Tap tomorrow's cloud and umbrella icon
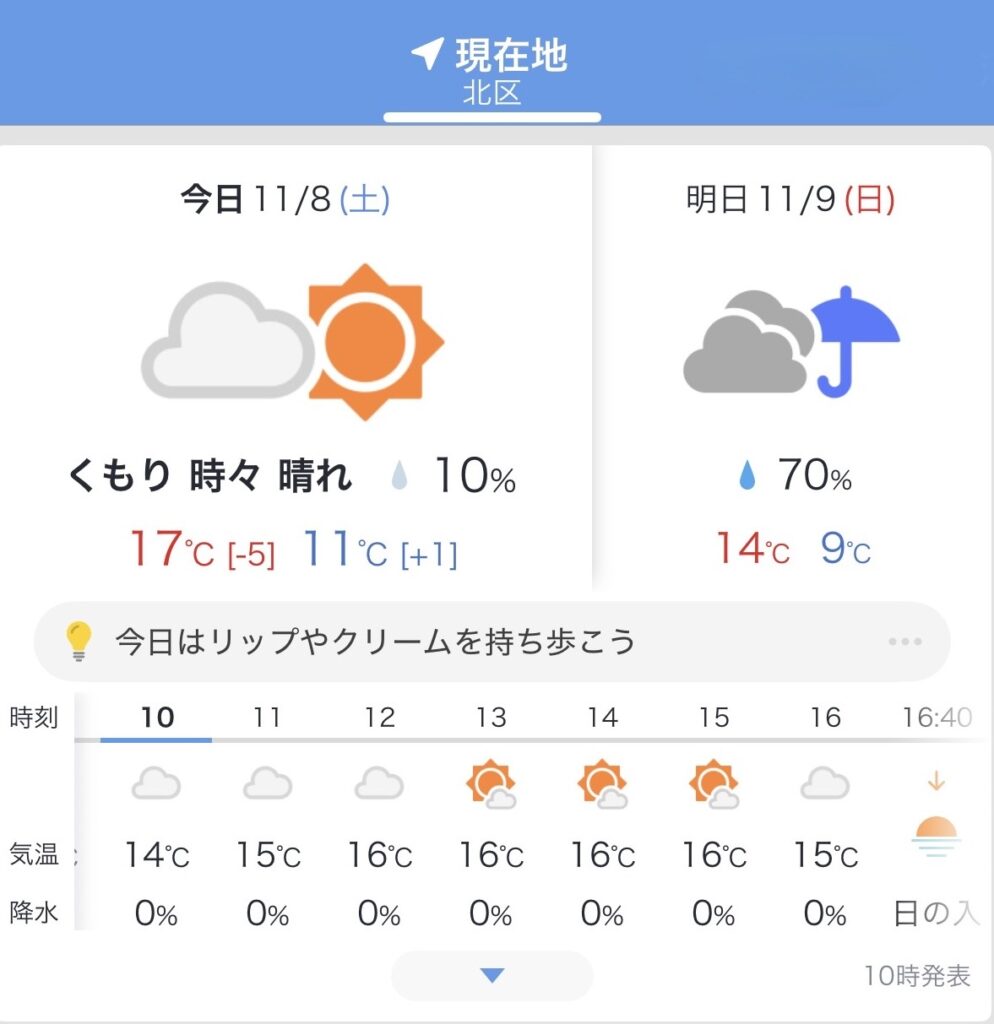This screenshot has height=1024, width=994. (791, 343)
